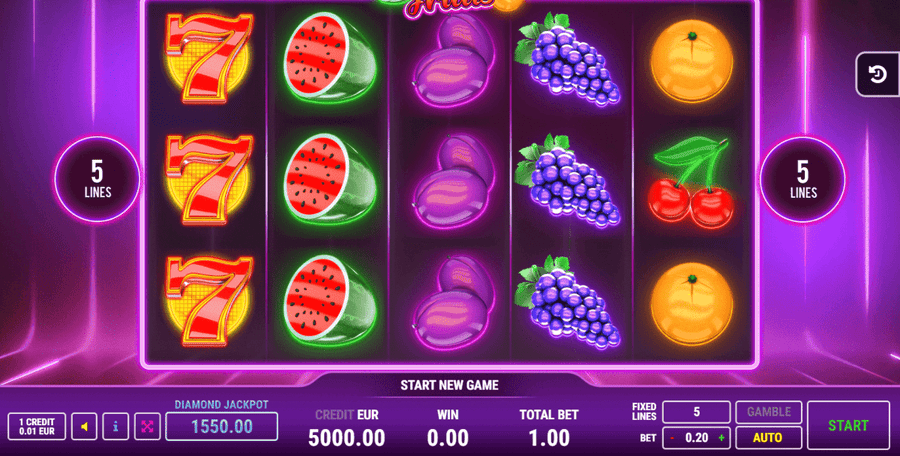Click the green START button

point(848,426)
